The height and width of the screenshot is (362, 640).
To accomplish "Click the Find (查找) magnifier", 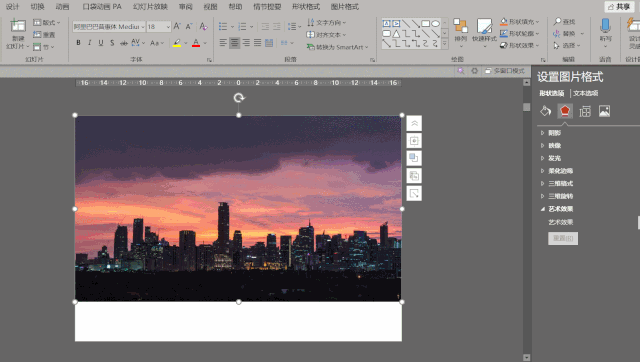I will [x=558, y=21].
